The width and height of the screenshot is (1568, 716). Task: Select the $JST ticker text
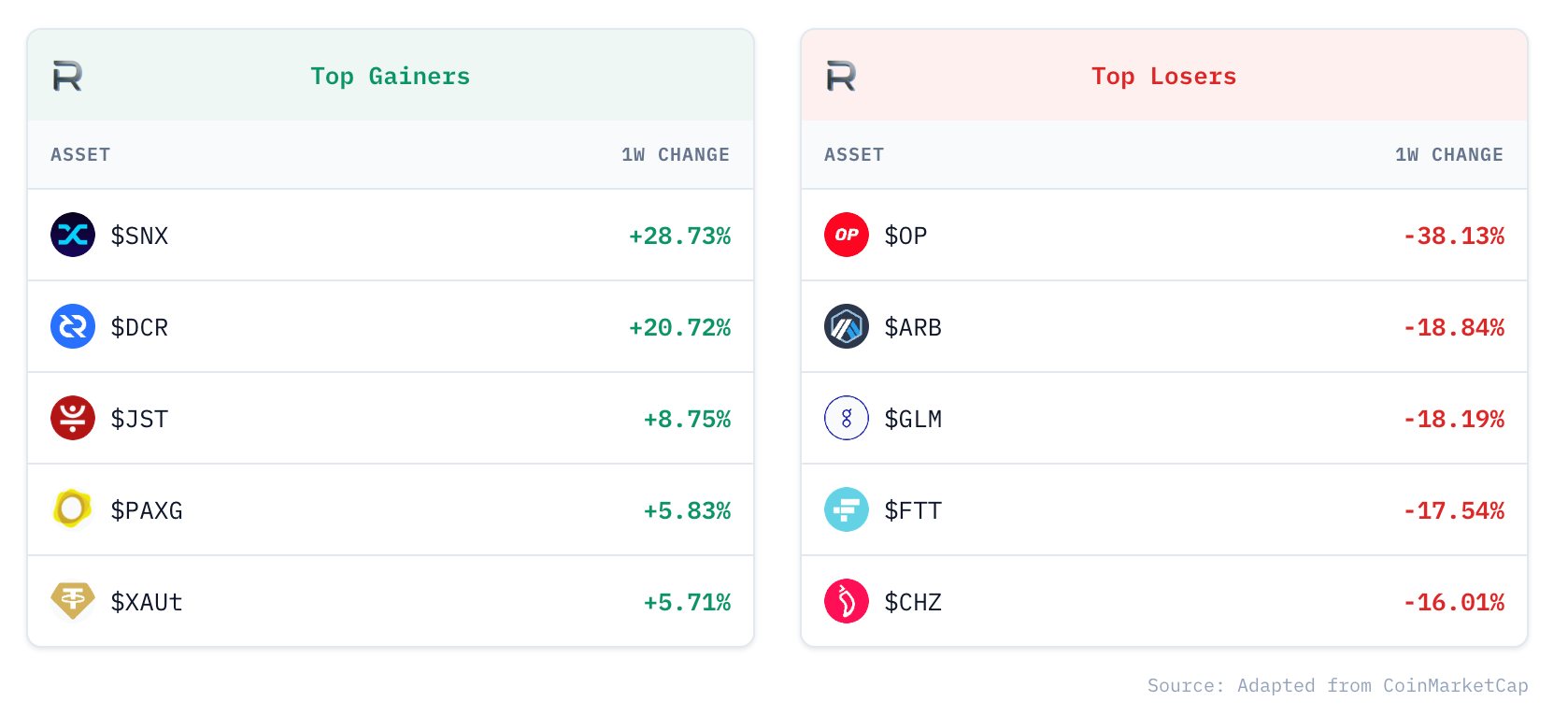pyautogui.click(x=139, y=419)
